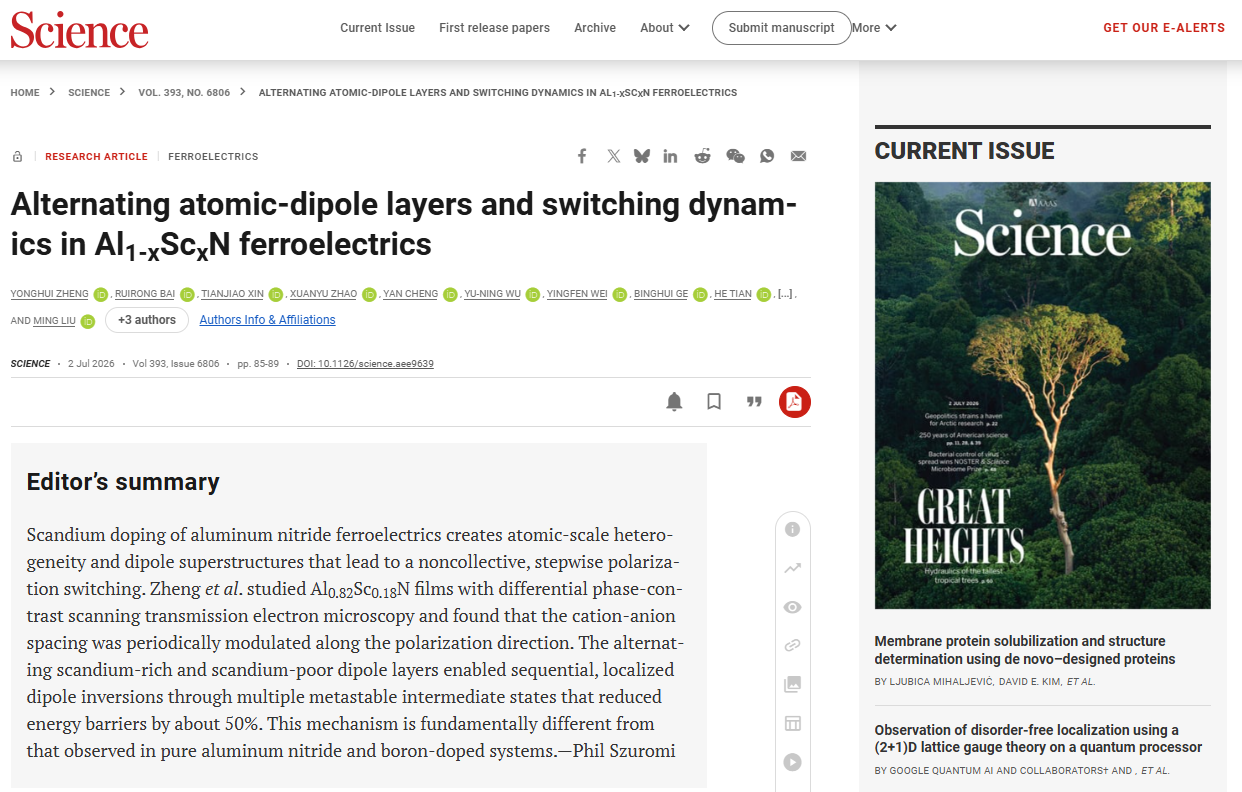Share article on Facebook
The height and width of the screenshot is (792, 1242).
pos(582,156)
